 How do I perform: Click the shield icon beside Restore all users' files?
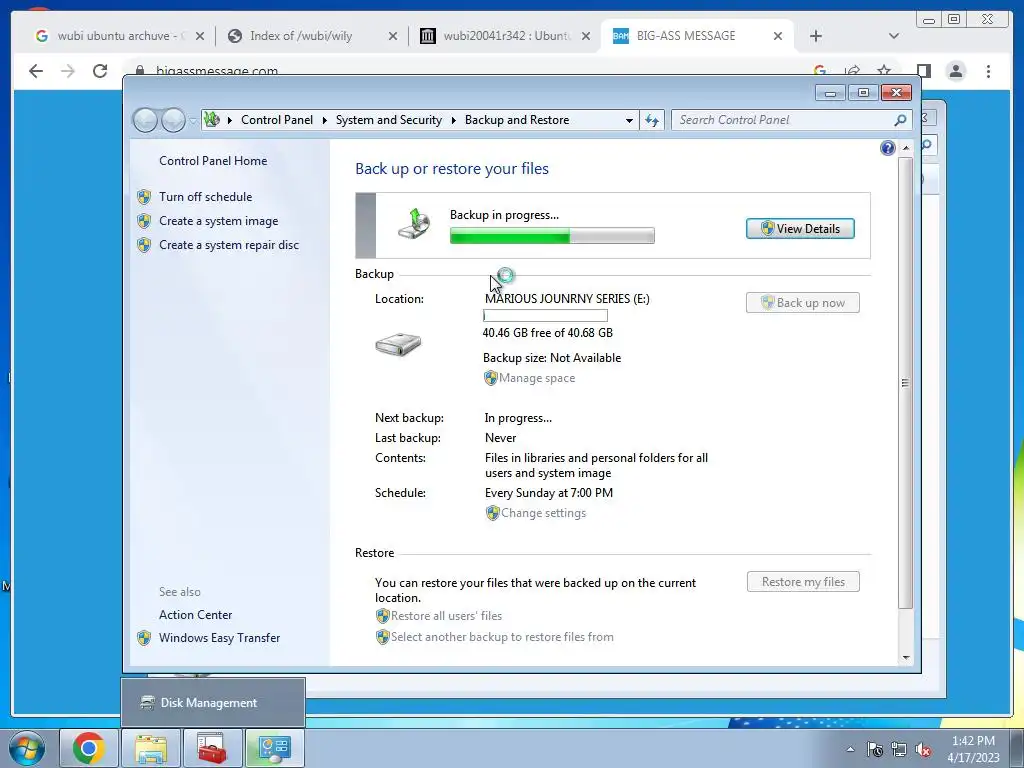point(383,616)
